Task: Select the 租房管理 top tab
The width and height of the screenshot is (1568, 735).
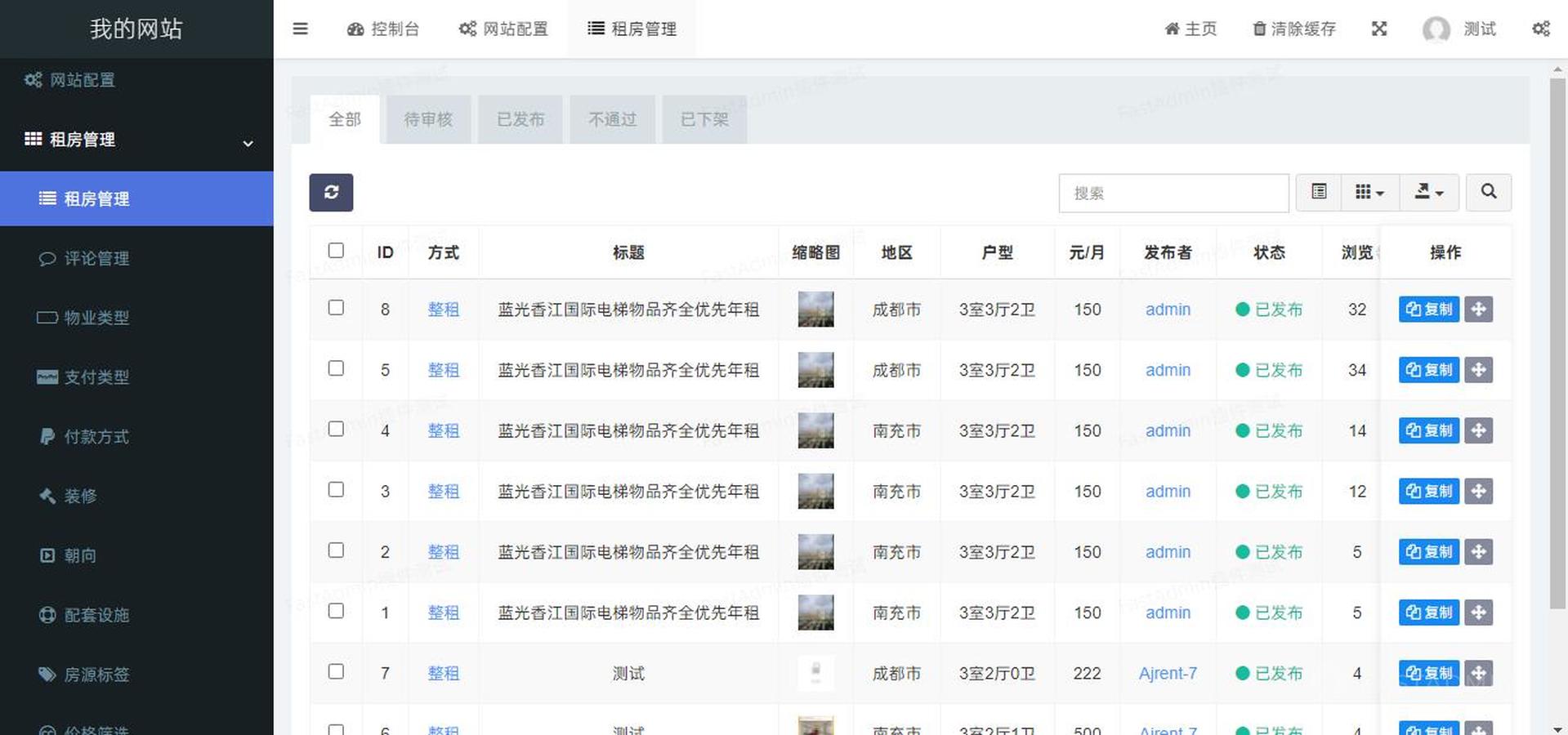Action: click(x=632, y=29)
